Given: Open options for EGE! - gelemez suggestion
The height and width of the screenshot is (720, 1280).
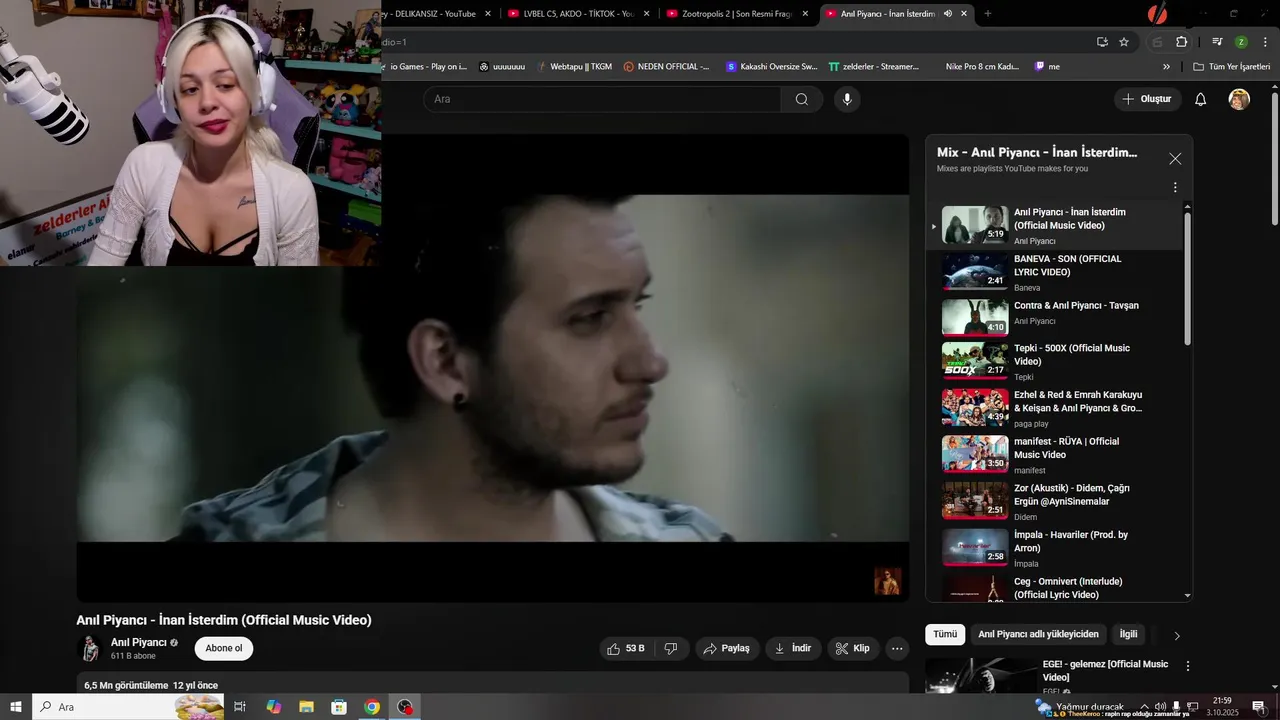Looking at the screenshot, I should [1188, 666].
